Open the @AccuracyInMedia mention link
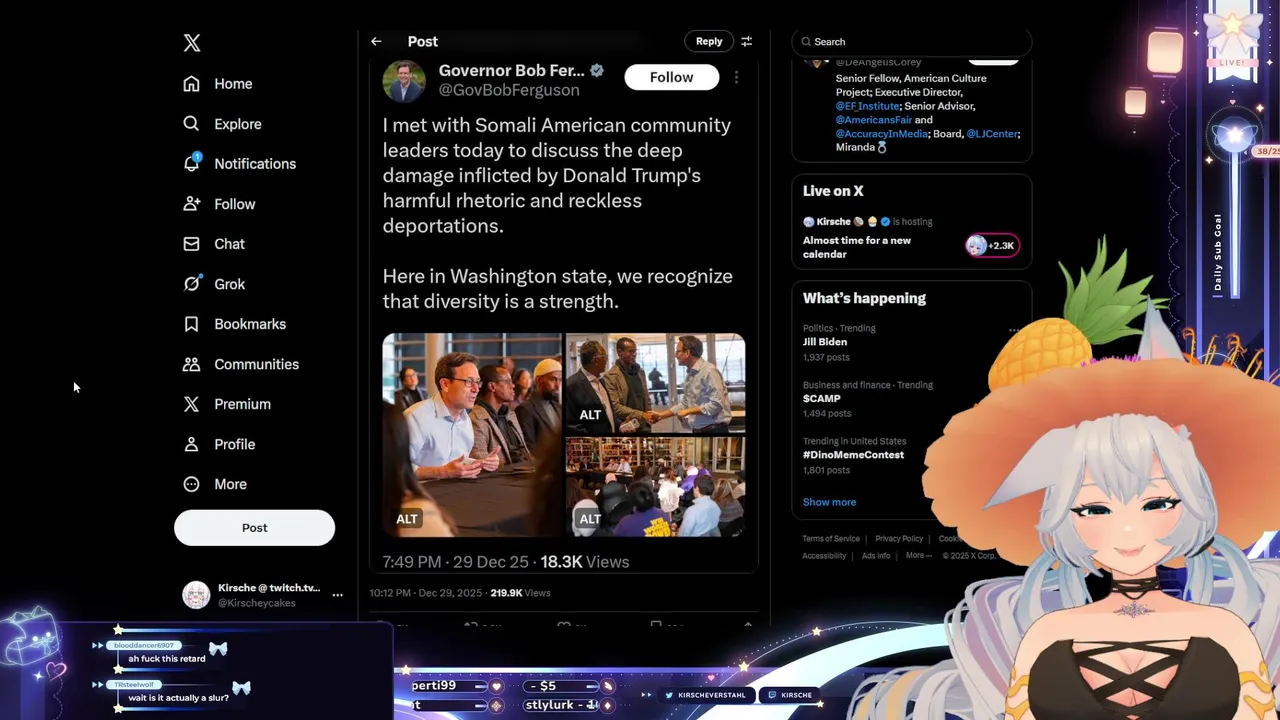1280x720 pixels. tap(882, 134)
